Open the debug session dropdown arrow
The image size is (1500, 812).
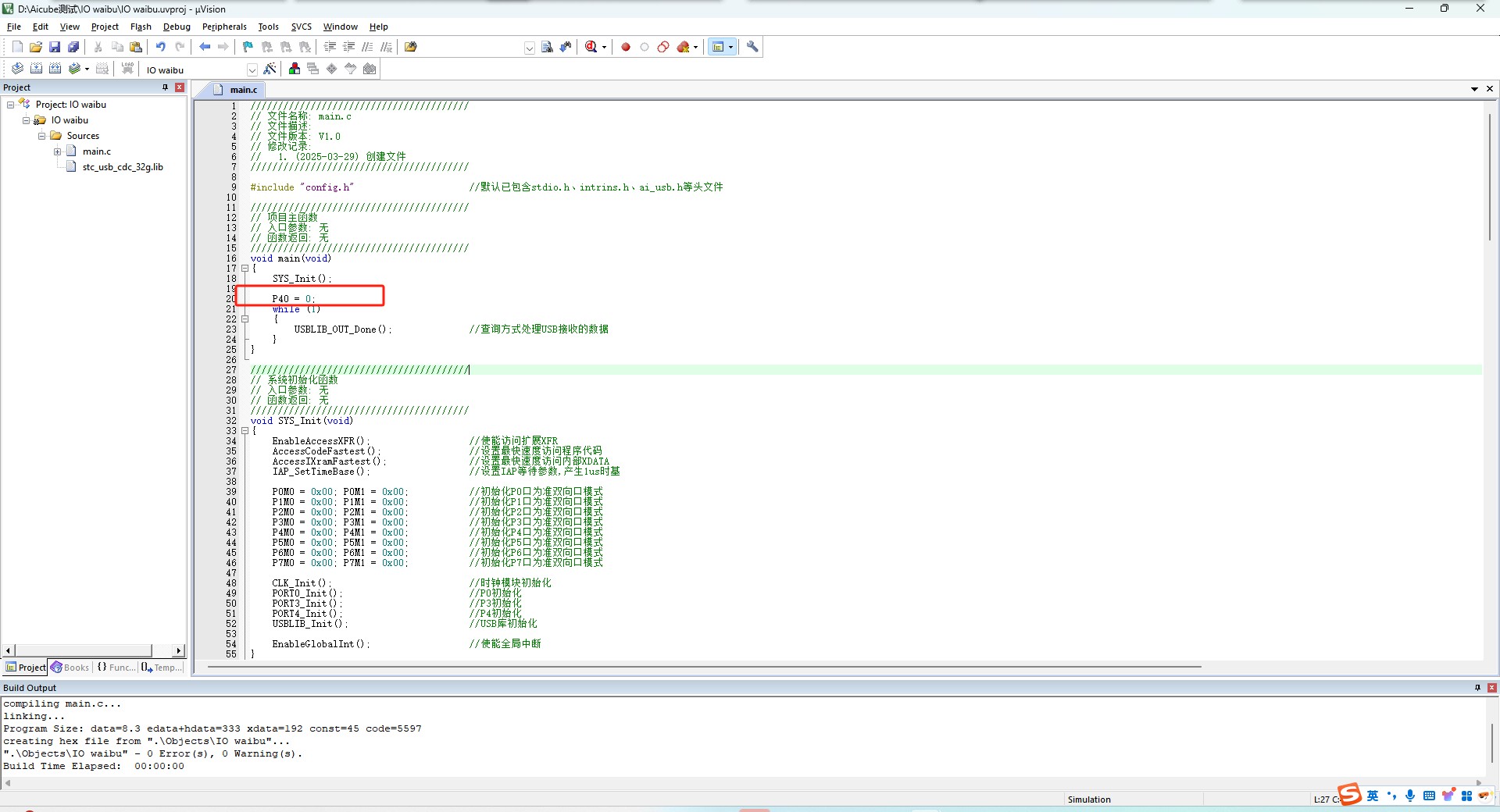604,47
